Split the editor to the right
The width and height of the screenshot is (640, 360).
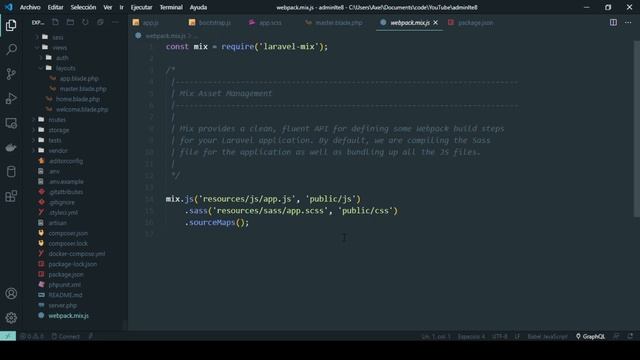613,22
